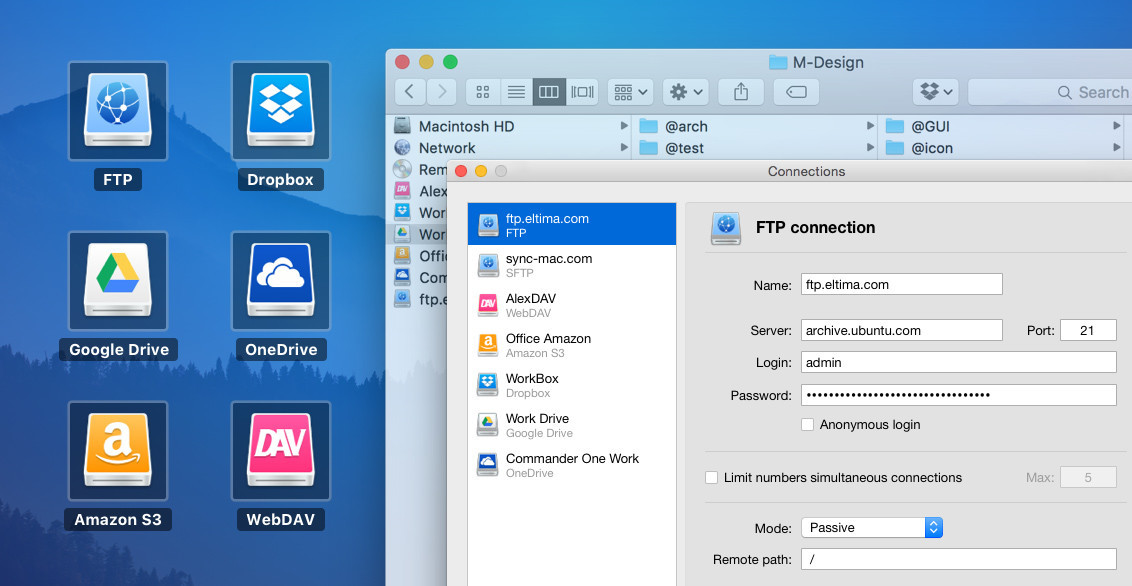1132x586 pixels.
Task: Click the Remote path field
Action: pos(959,559)
